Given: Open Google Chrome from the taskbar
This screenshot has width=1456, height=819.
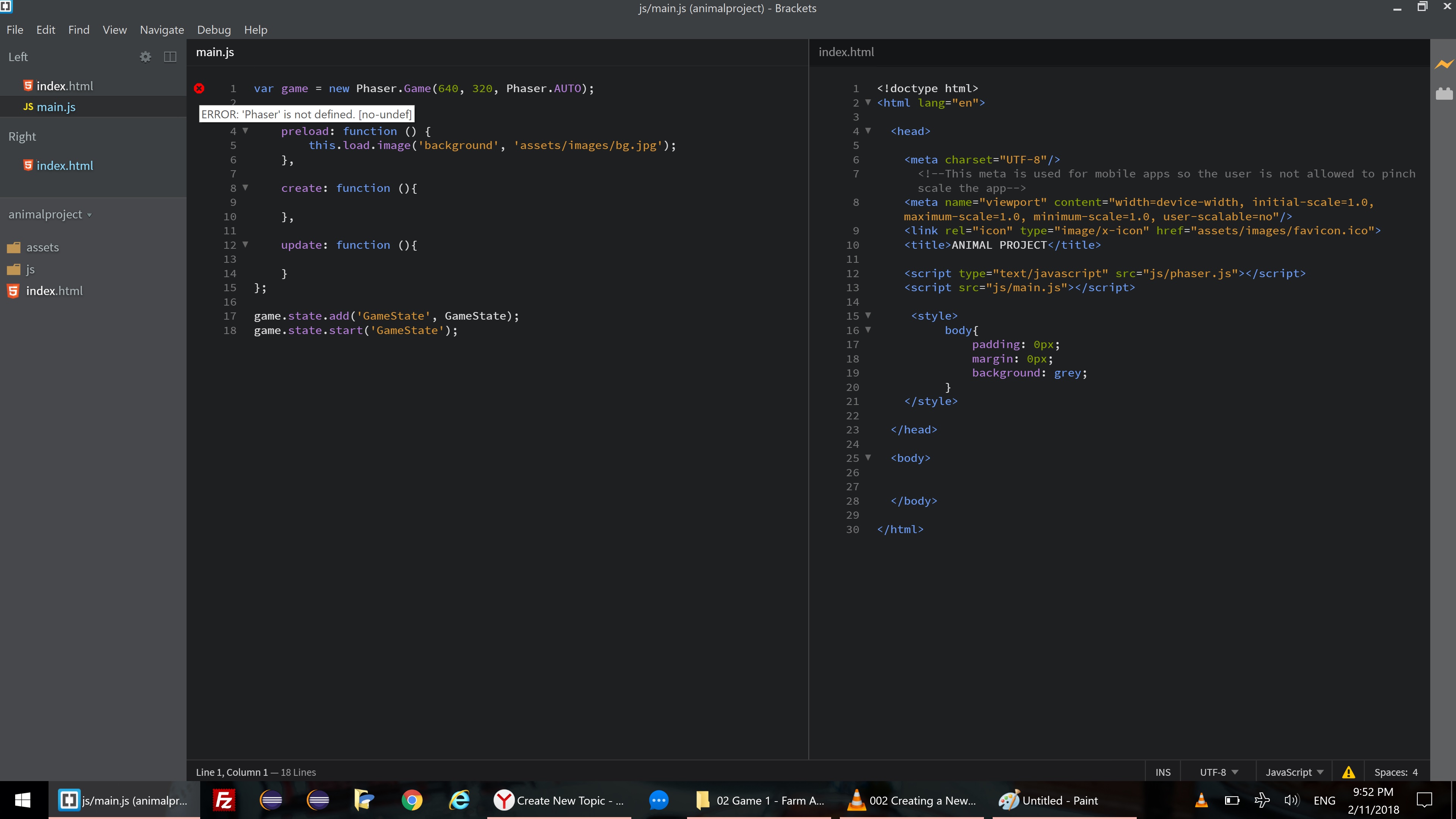Looking at the screenshot, I should click(x=411, y=800).
